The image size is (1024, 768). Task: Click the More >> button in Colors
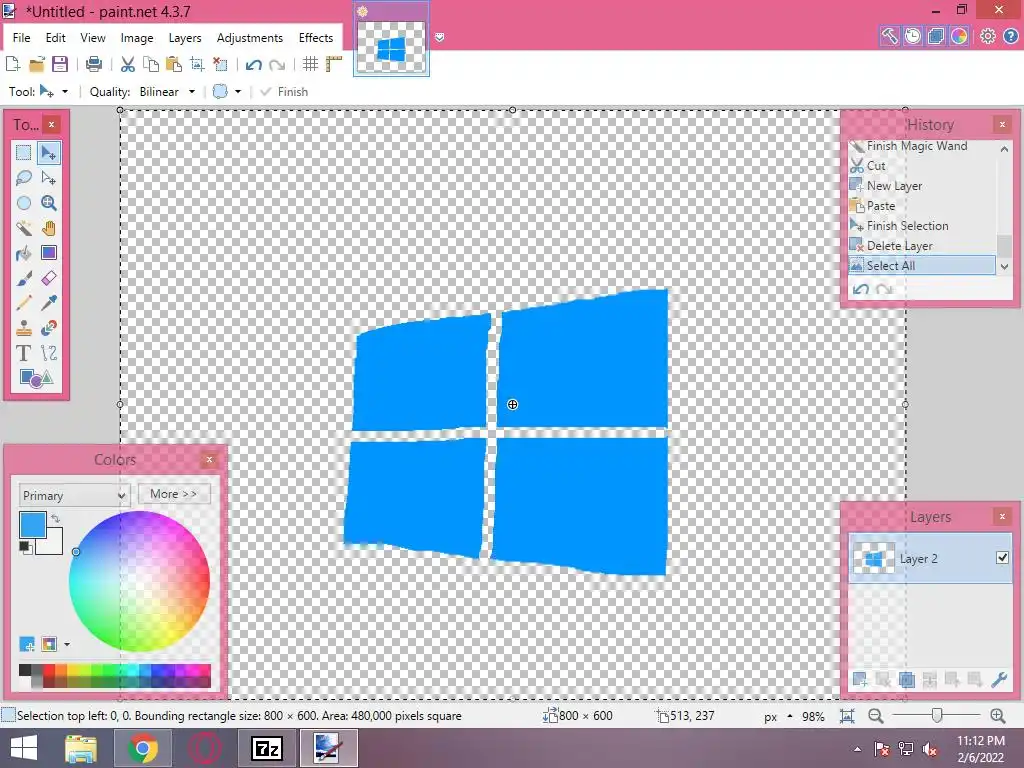(174, 494)
